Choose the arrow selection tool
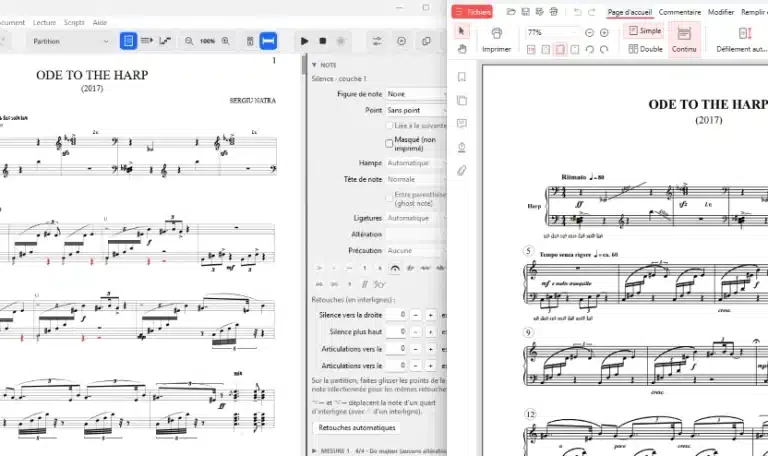Viewport: 768px width, 456px height. (x=461, y=31)
